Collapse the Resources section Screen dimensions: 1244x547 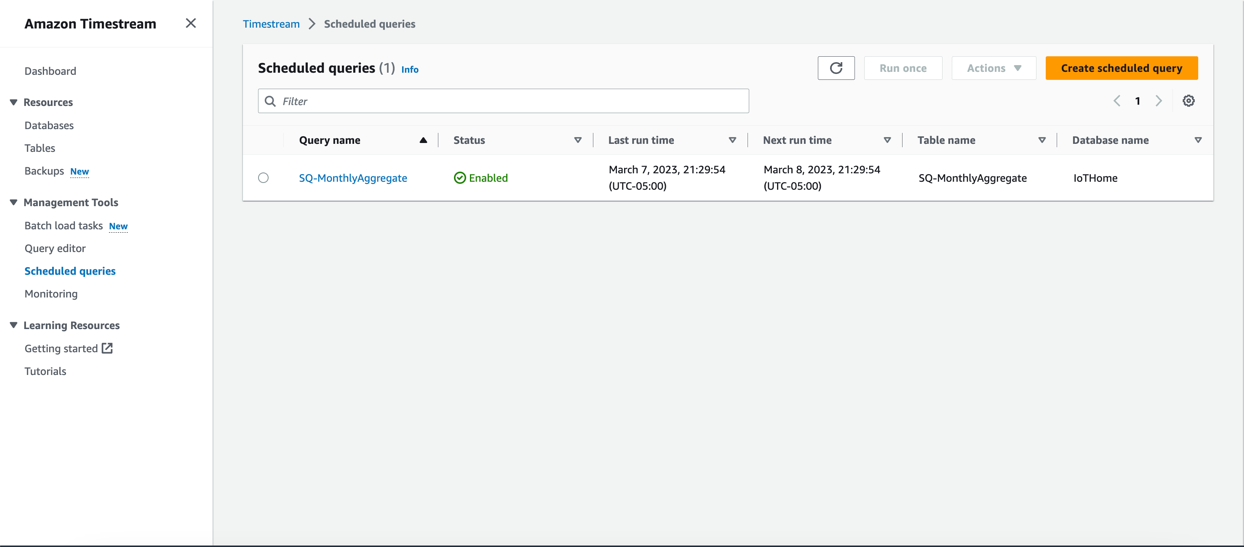(14, 102)
